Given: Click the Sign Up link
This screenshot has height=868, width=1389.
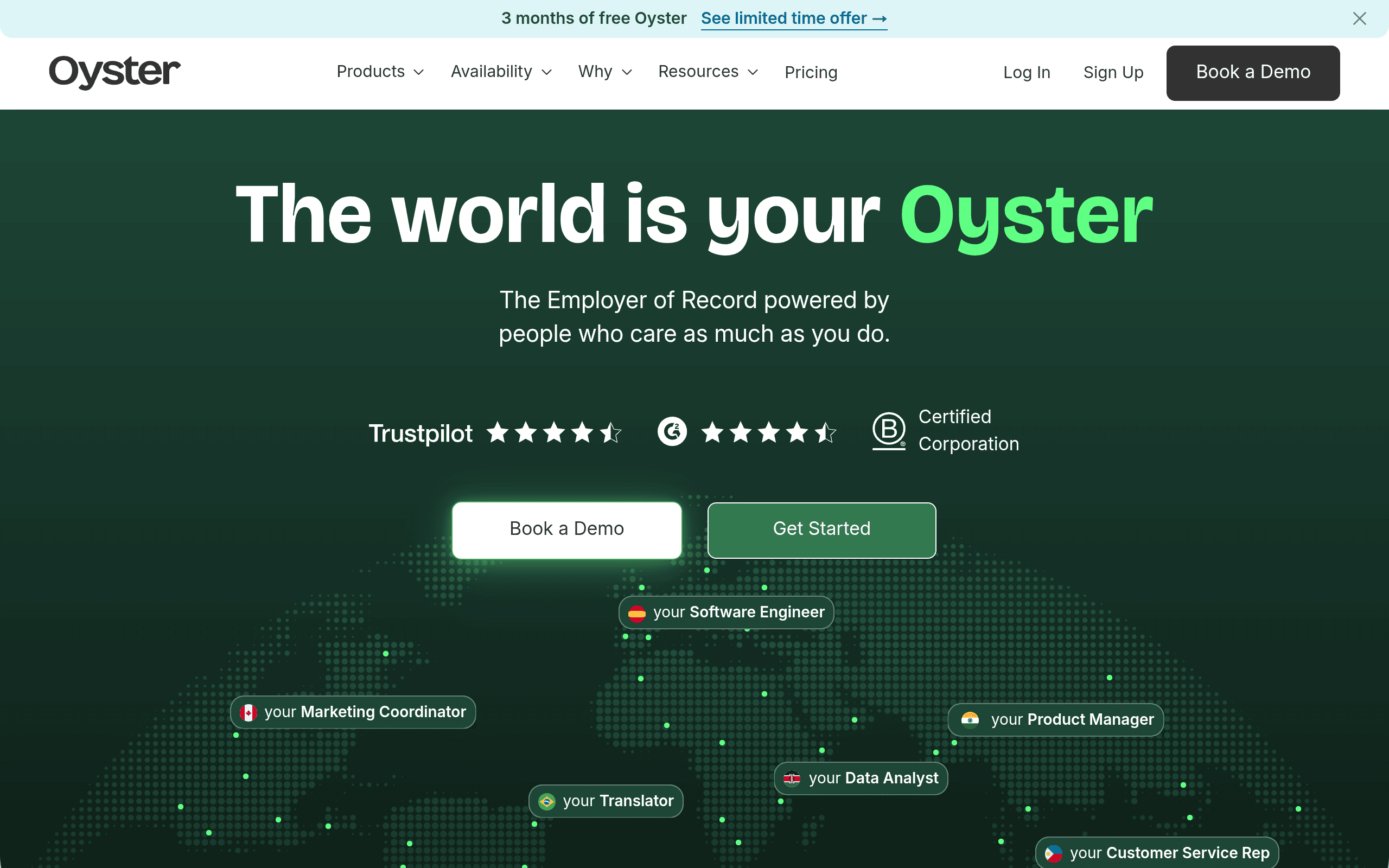Looking at the screenshot, I should 1113,72.
